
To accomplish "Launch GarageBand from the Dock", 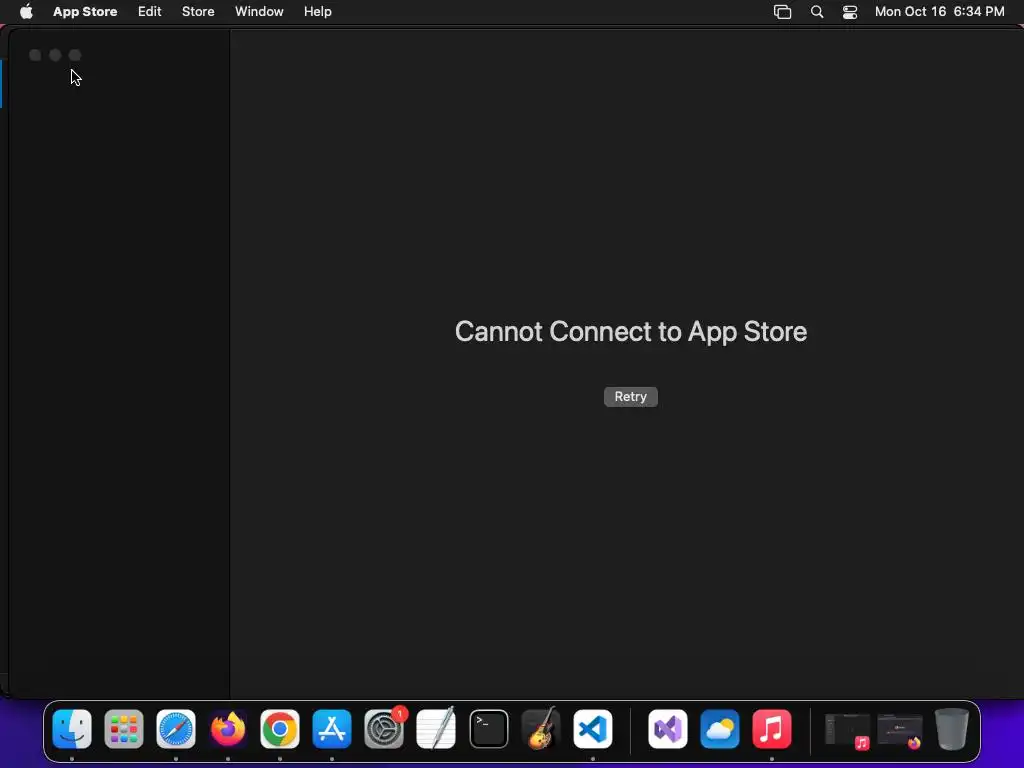I will [541, 729].
